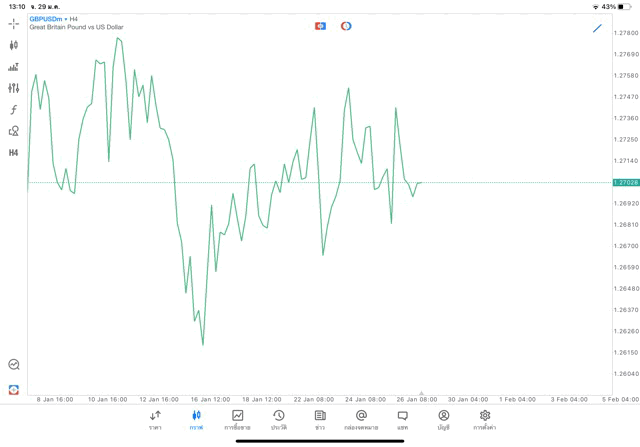640x447 pixels.
Task: Open the การตั้งค่า (Settings) tab
Action: pos(485,419)
